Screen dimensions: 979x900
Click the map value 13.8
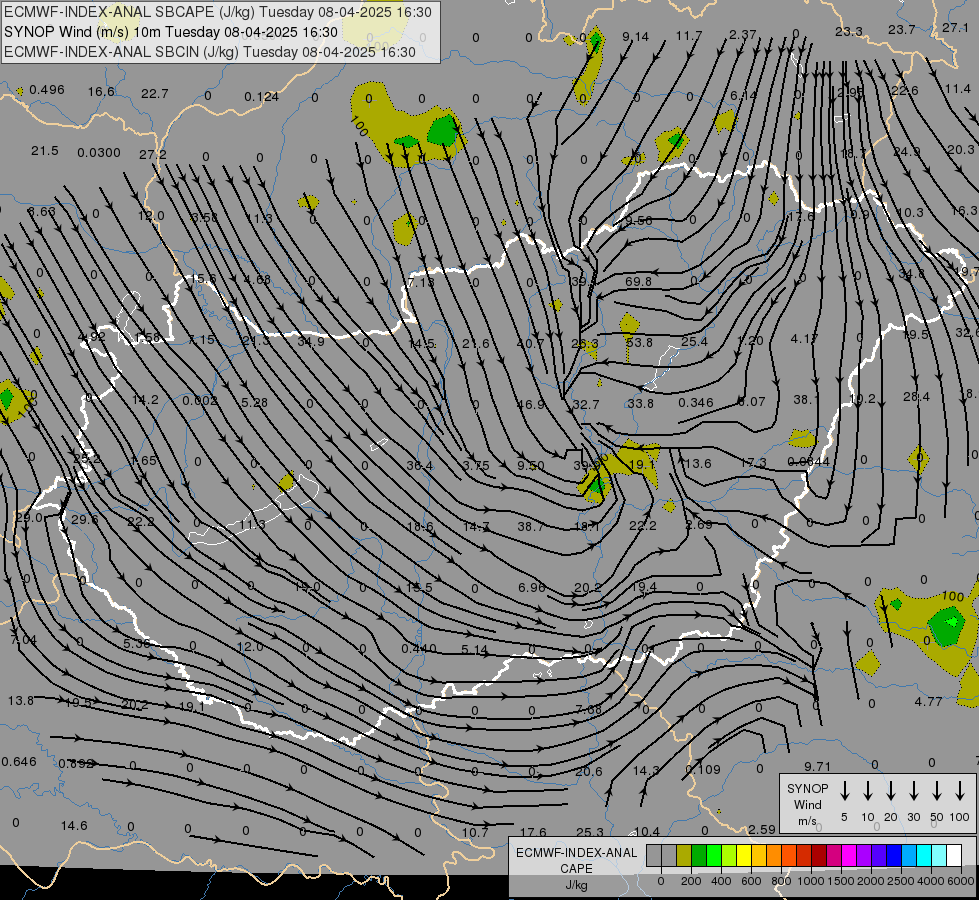(21, 701)
